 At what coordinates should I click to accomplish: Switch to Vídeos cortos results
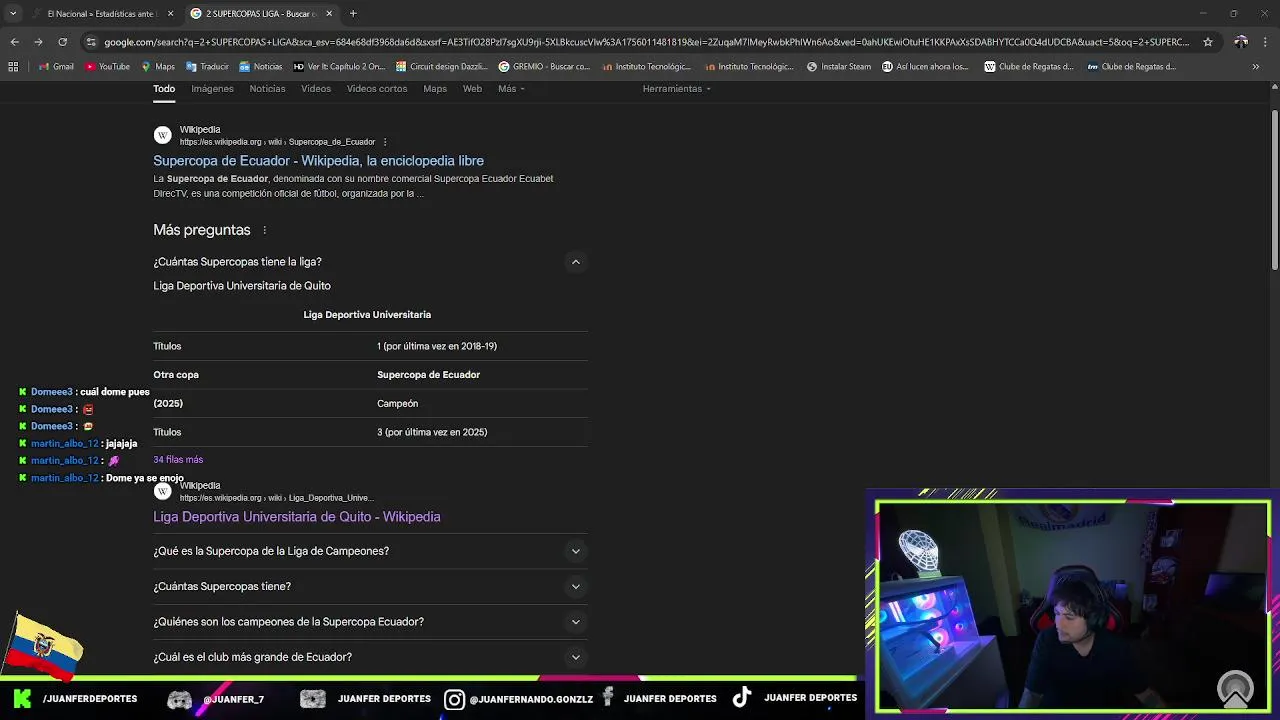377,89
